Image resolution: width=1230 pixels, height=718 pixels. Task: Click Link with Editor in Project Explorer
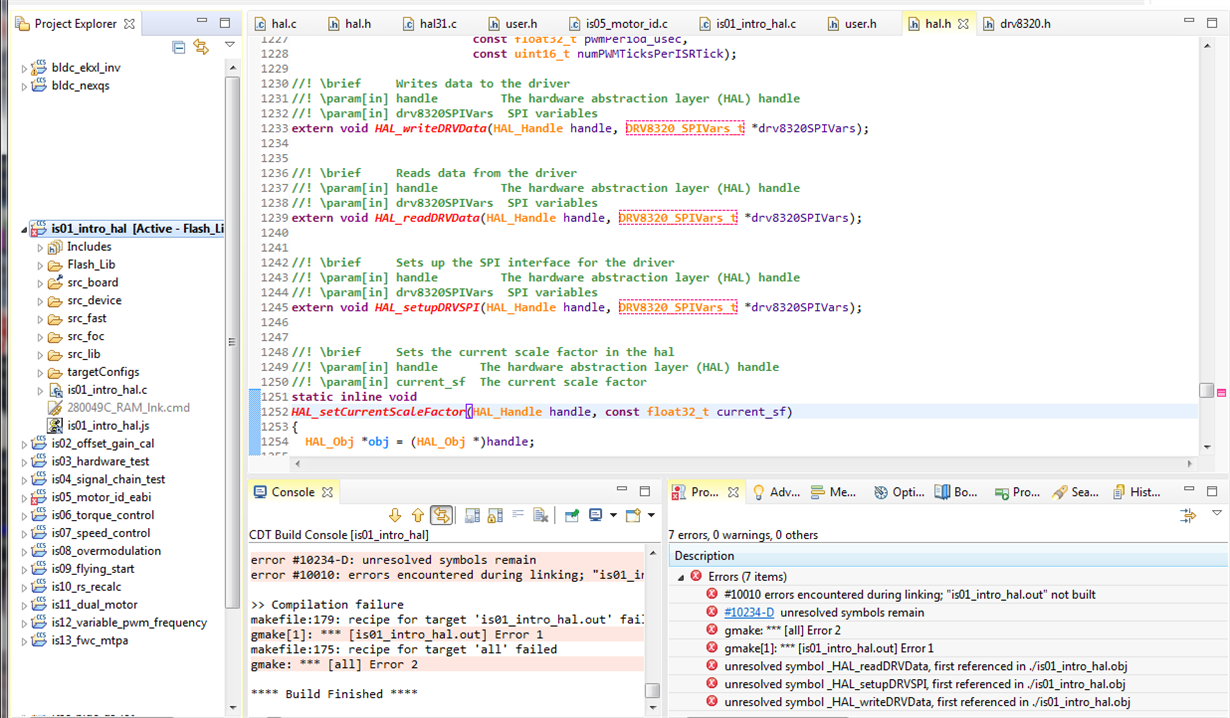(200, 47)
